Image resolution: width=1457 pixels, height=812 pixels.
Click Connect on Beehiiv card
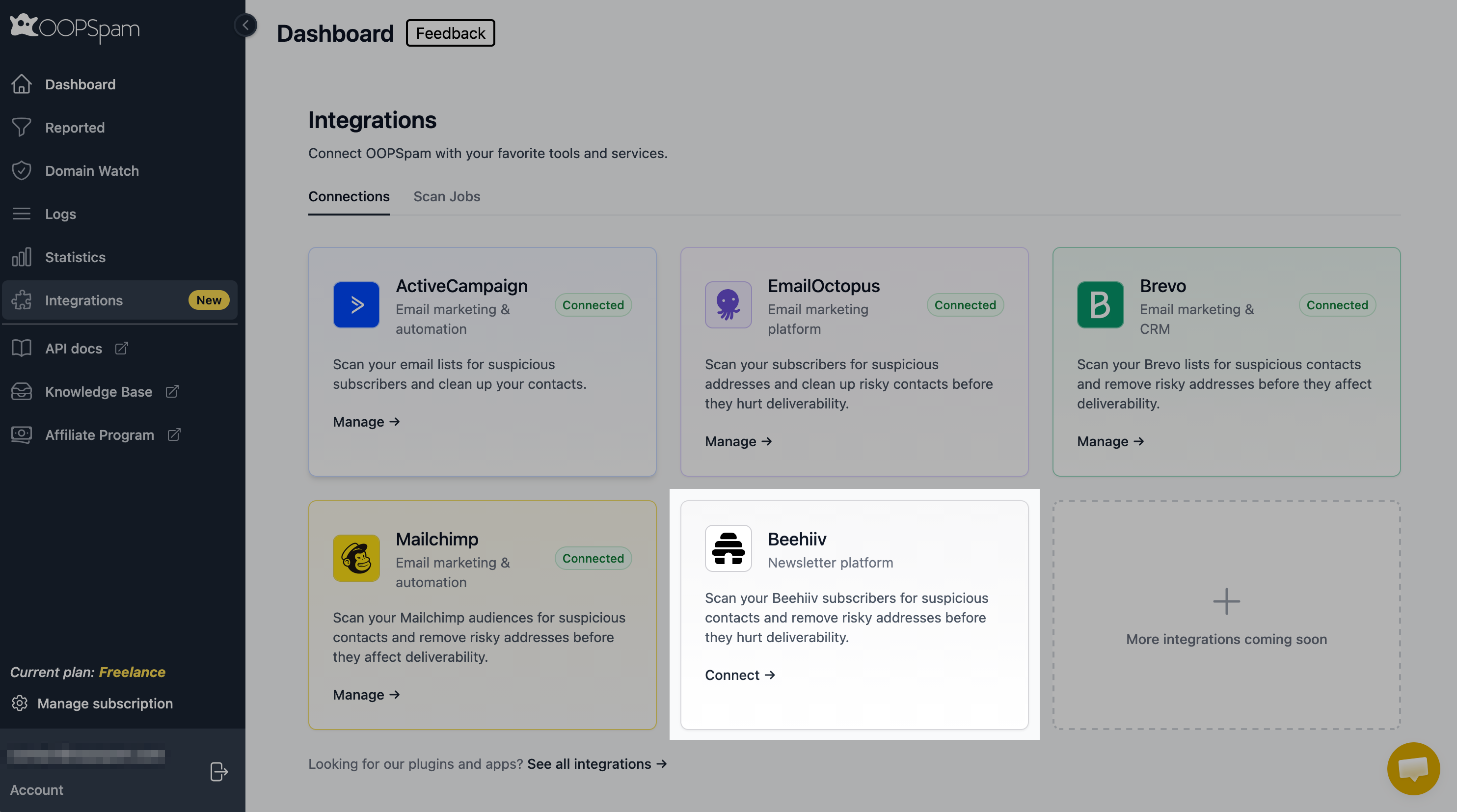740,675
